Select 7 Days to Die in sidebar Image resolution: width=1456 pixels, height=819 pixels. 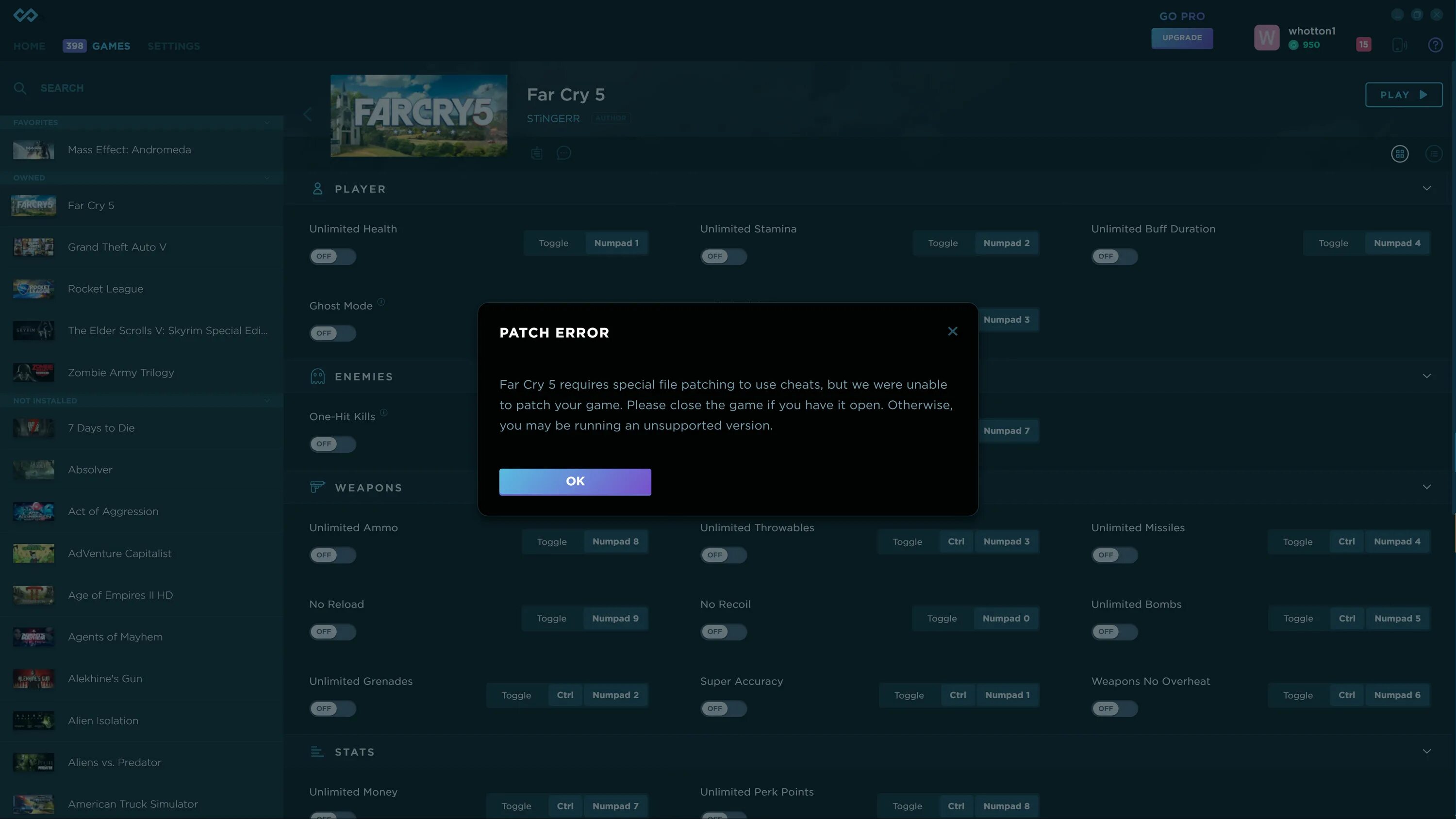141,428
